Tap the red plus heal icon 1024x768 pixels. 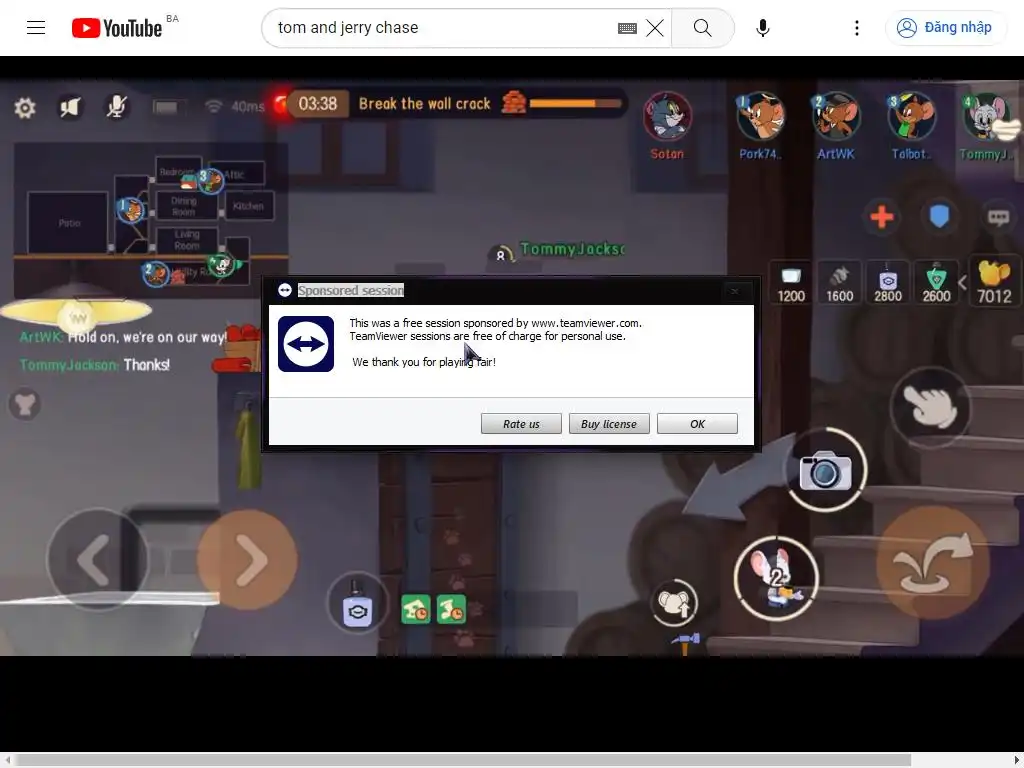[882, 217]
